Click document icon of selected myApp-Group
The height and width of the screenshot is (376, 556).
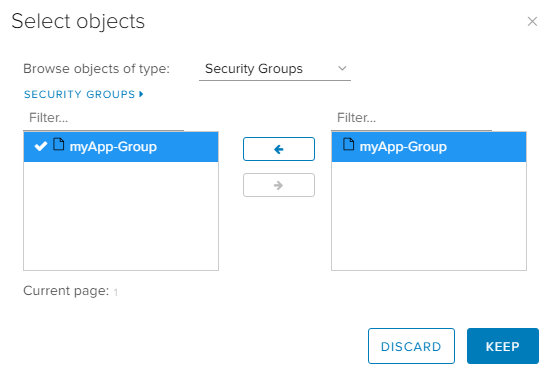coord(349,145)
